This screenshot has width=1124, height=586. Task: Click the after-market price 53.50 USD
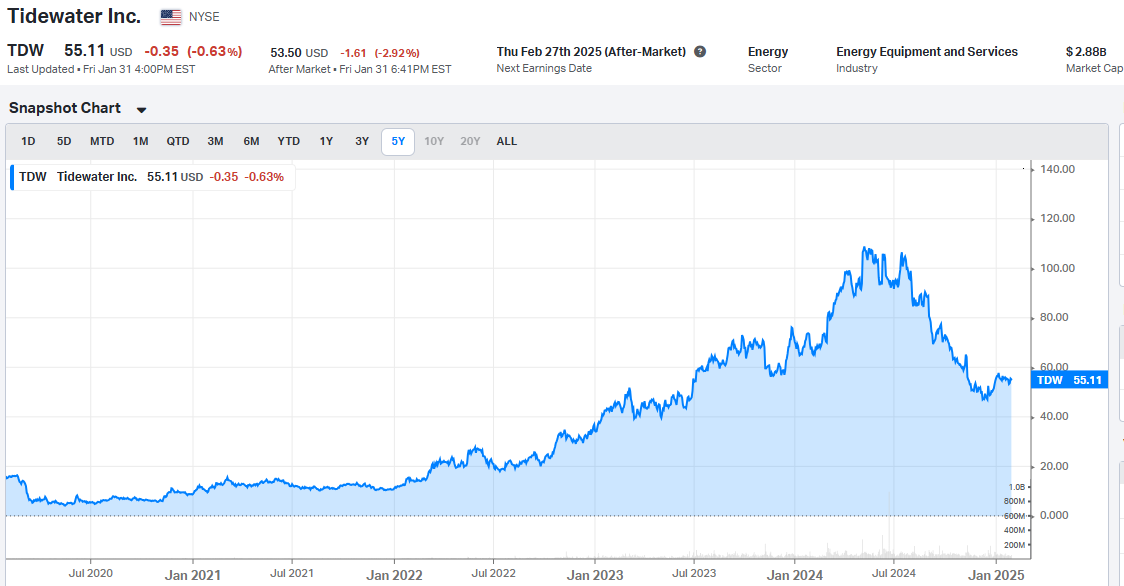point(299,53)
